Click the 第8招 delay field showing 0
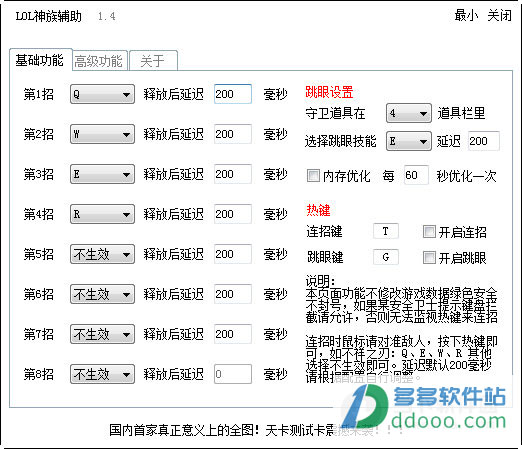 click(233, 374)
